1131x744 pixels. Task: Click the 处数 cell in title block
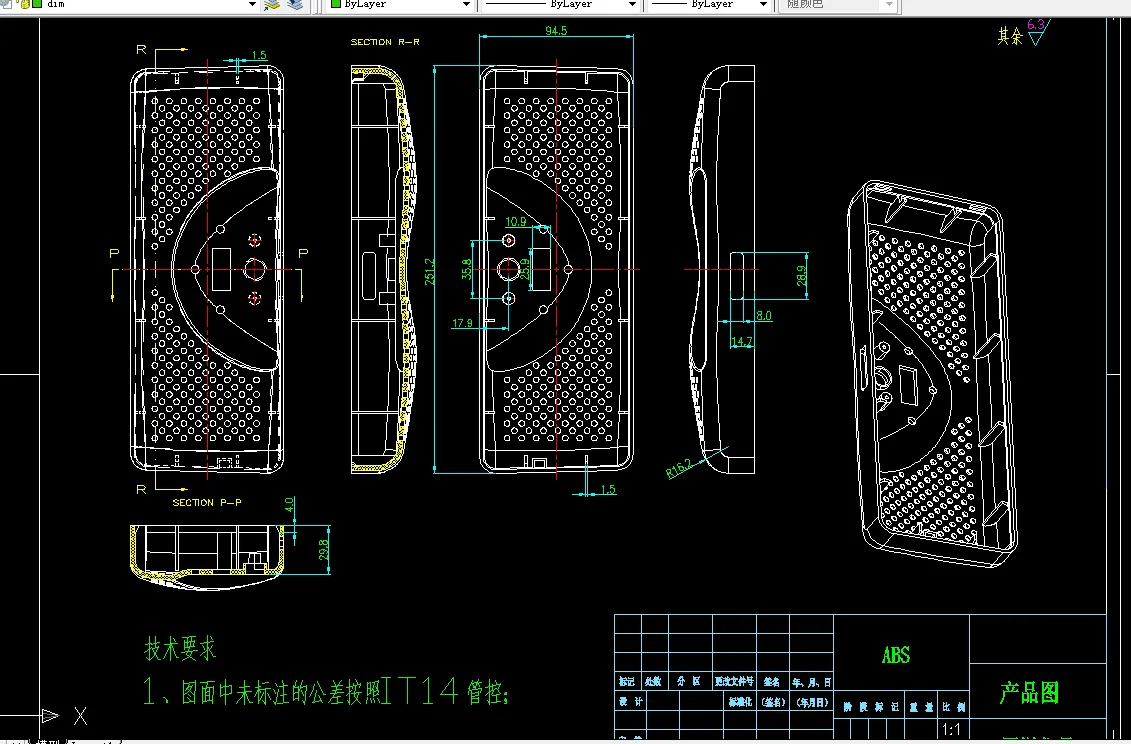653,681
